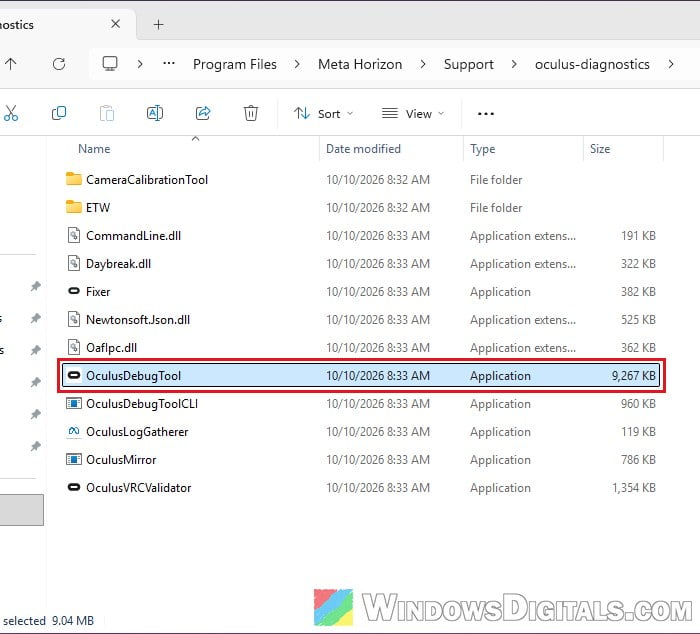Click File folder type of ETW row

tap(496, 208)
